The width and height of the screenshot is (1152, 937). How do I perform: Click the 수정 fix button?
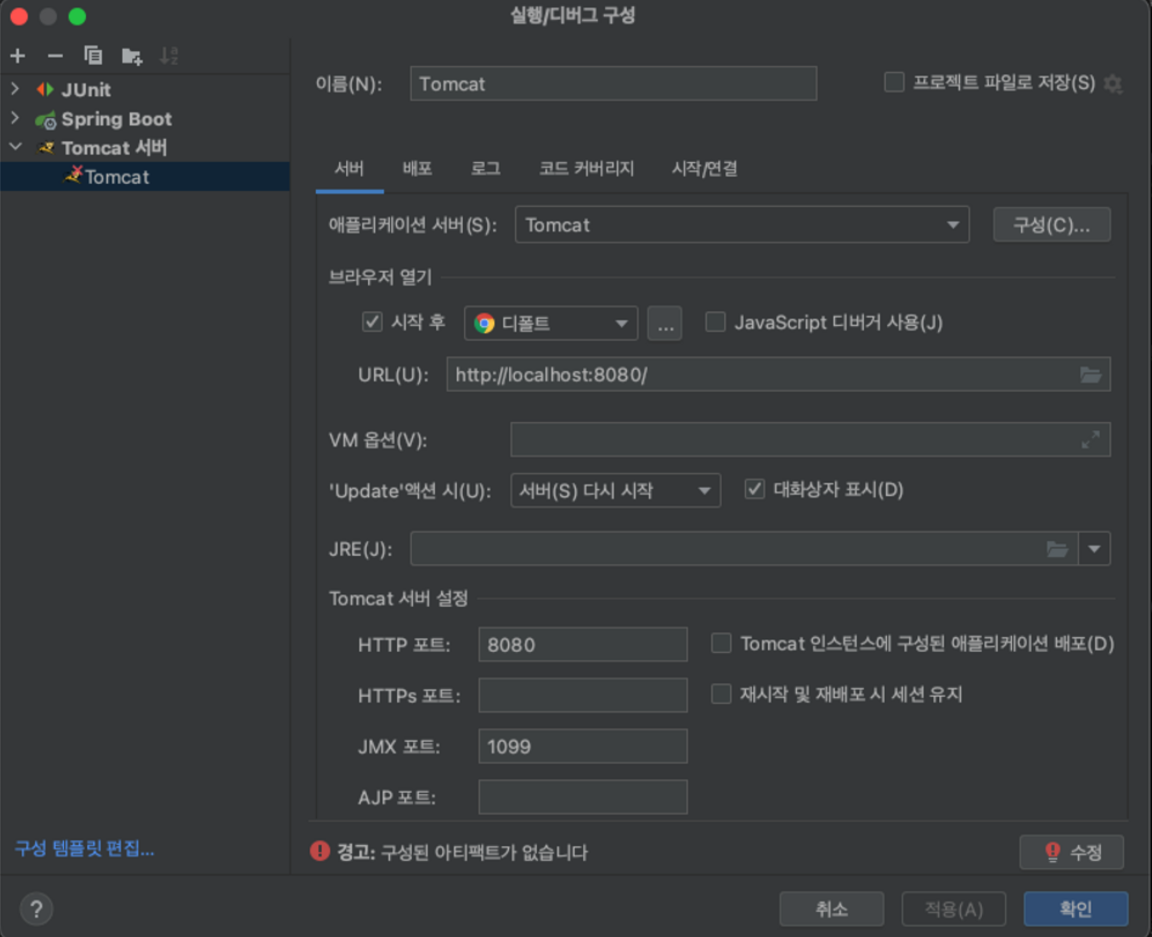click(1071, 852)
